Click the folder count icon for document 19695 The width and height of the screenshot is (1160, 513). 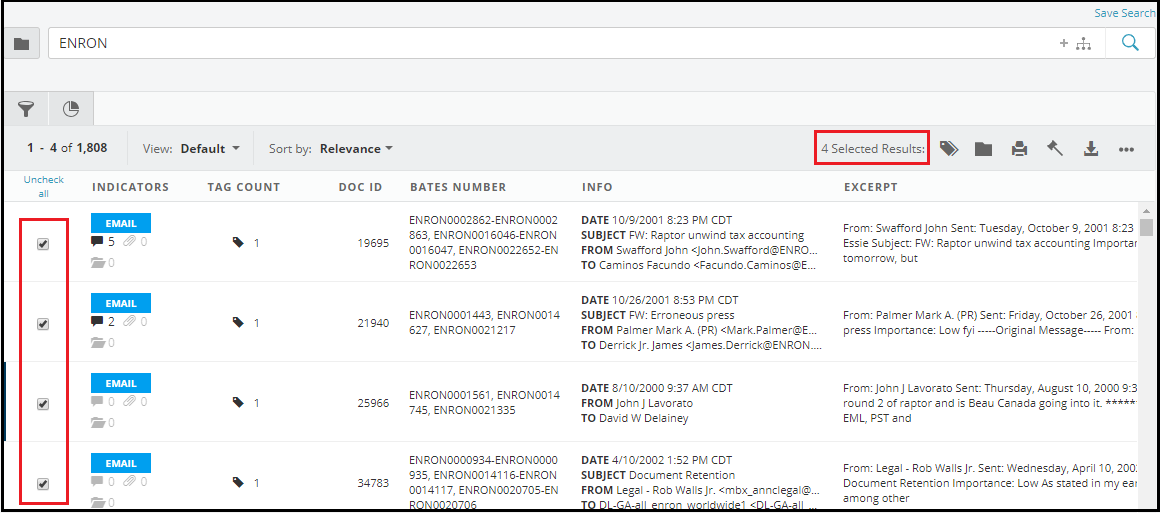click(x=98, y=262)
